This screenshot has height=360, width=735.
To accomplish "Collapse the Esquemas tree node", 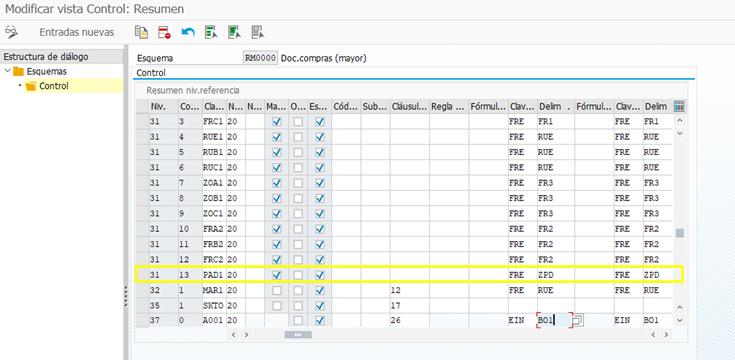I will point(8,71).
